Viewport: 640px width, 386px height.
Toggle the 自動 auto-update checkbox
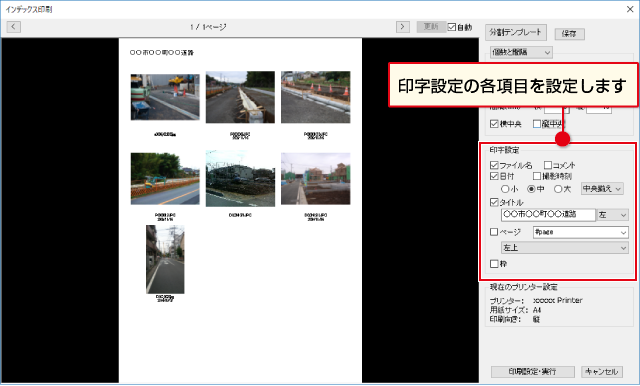click(x=451, y=27)
